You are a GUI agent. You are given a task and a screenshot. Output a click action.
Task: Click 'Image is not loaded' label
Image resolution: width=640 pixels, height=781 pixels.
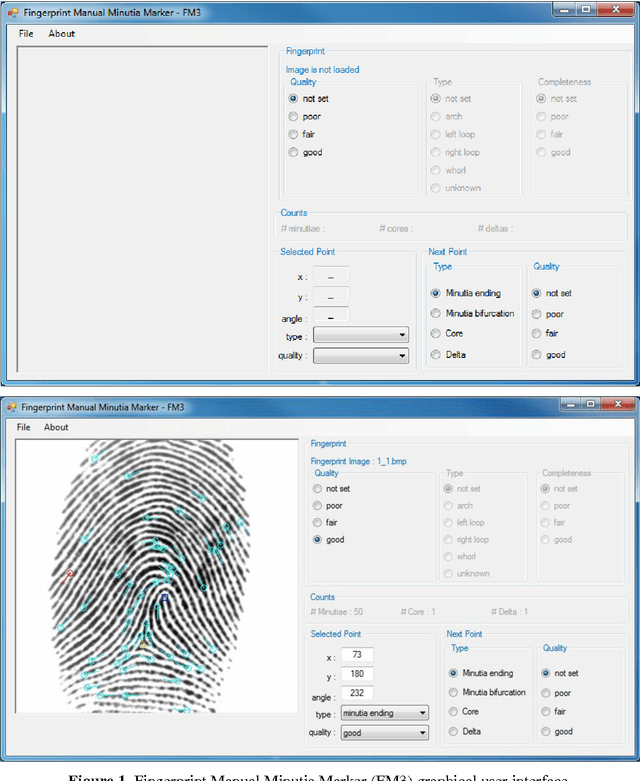click(x=322, y=70)
